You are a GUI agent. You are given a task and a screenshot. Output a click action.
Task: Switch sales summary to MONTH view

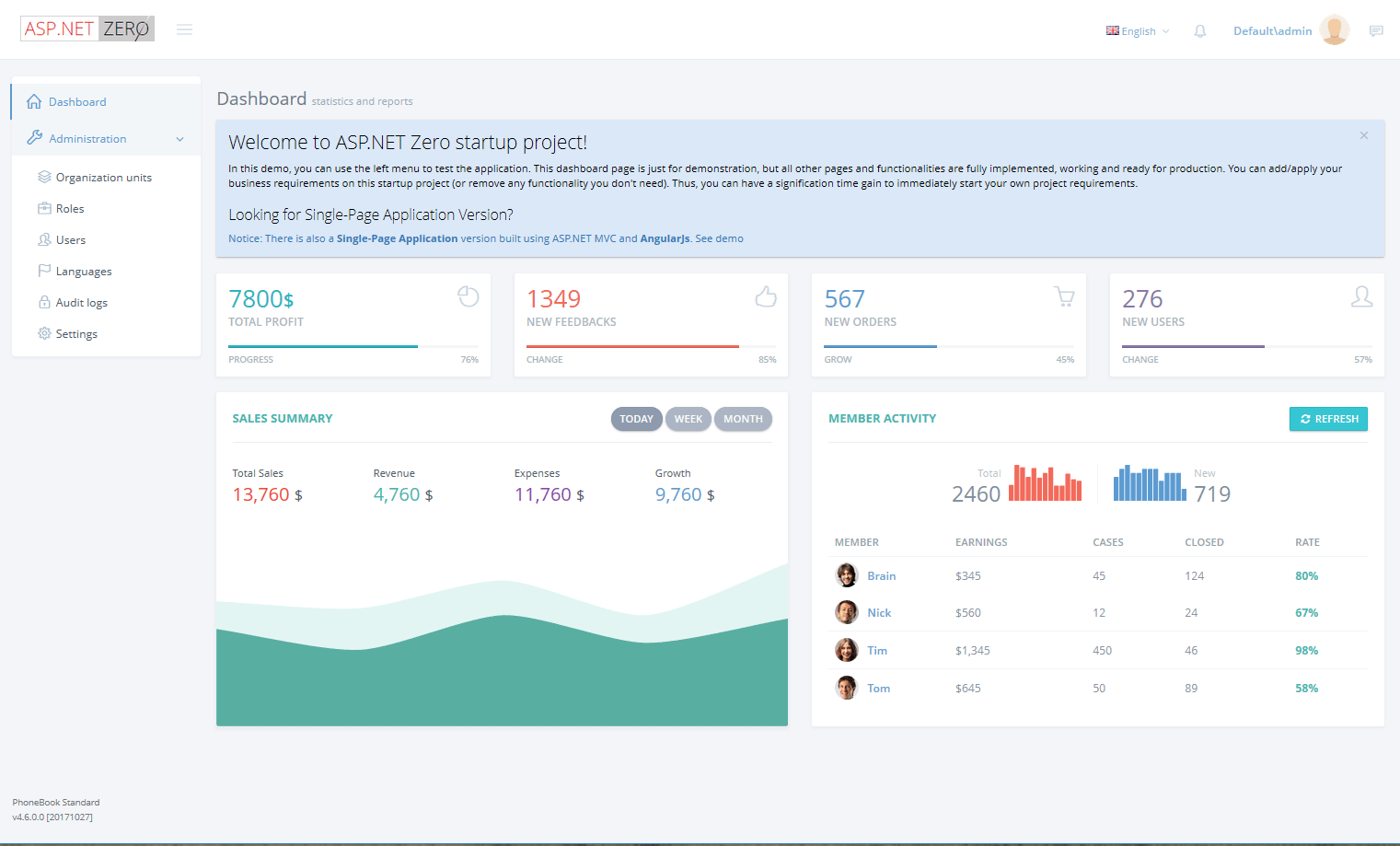click(x=743, y=419)
